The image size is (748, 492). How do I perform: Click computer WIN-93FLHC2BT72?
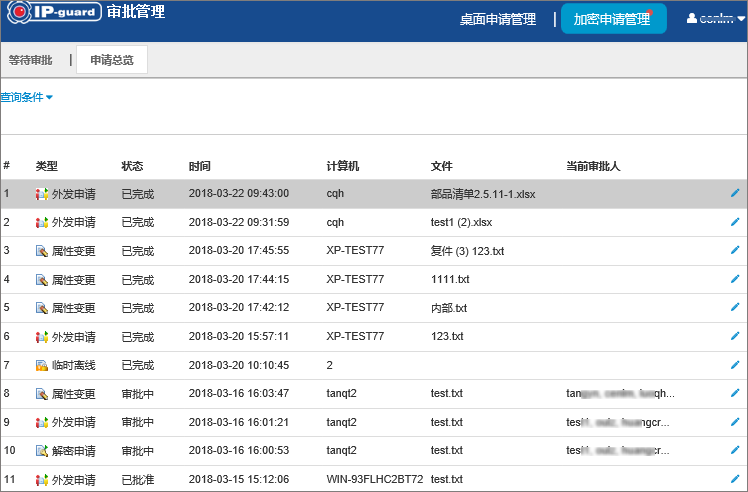click(x=374, y=479)
